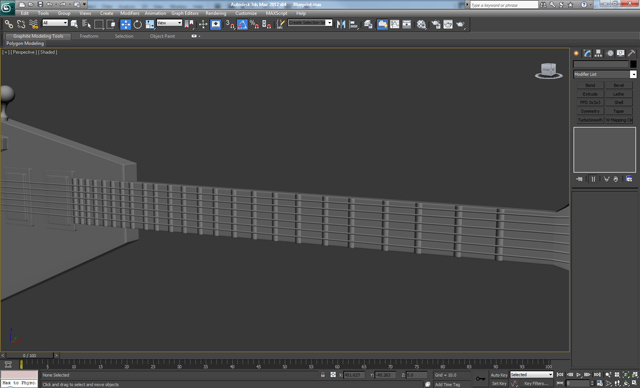Activate Select and Rotate tool

click(138, 24)
